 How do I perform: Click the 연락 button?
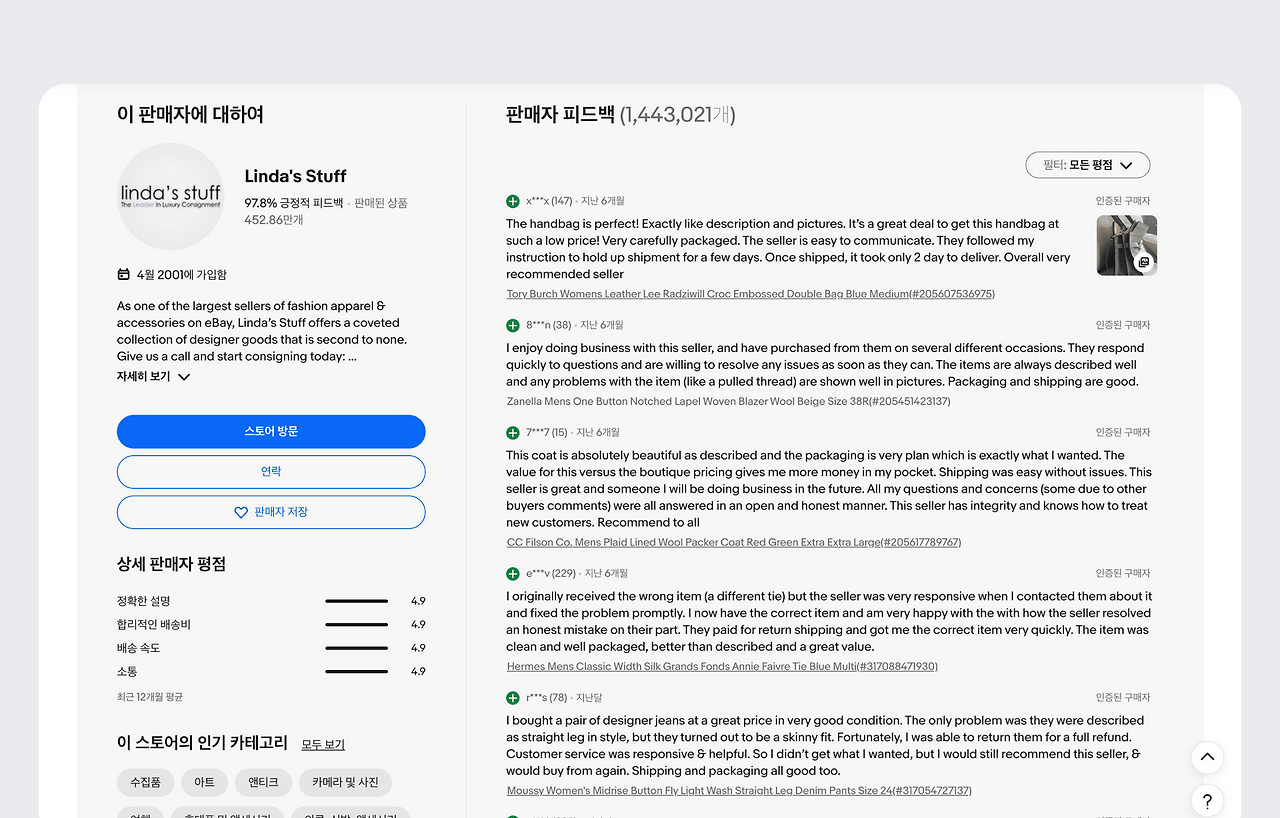tap(271, 472)
